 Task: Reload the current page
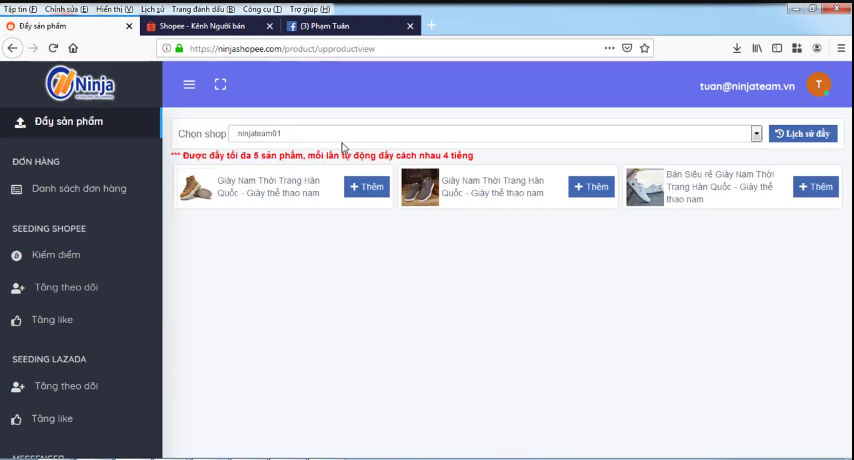(53, 48)
